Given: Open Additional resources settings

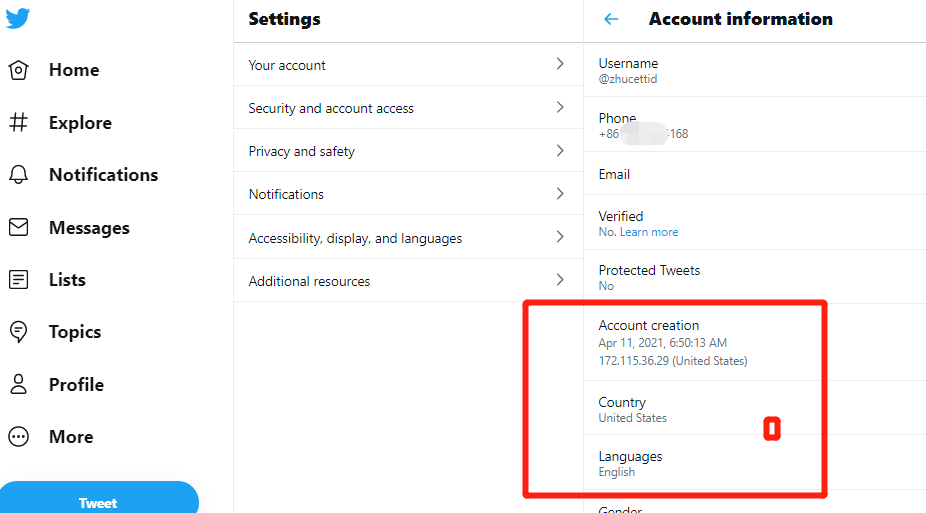Looking at the screenshot, I should point(408,280).
